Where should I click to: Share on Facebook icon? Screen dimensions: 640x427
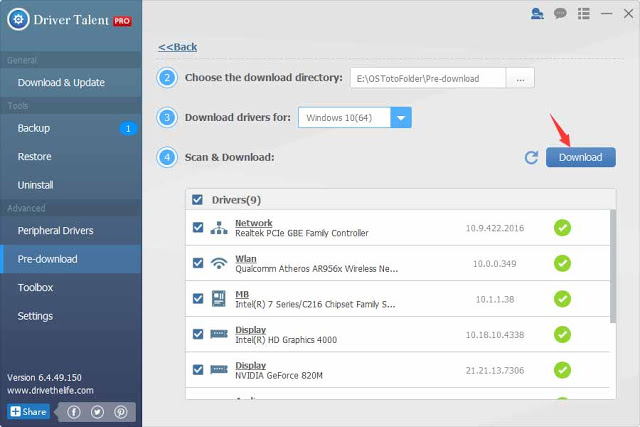[74, 412]
